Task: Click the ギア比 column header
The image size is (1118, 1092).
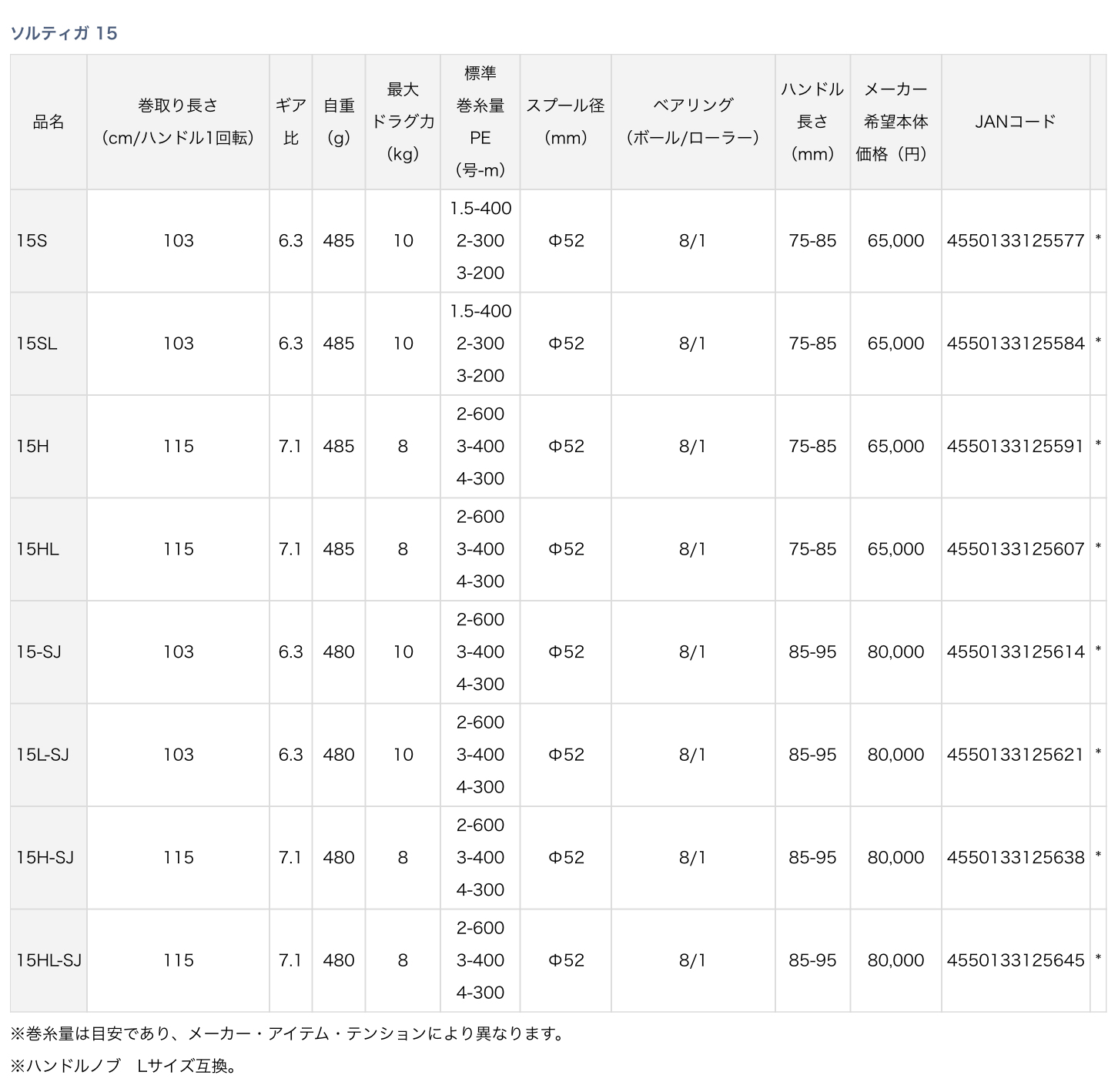Action: click(x=290, y=122)
